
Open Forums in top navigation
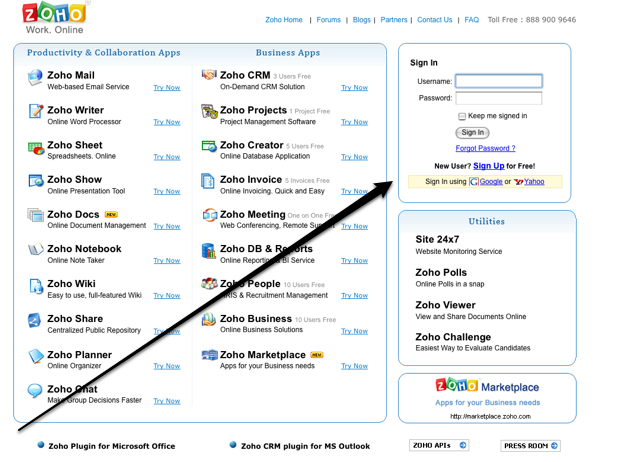pyautogui.click(x=328, y=20)
